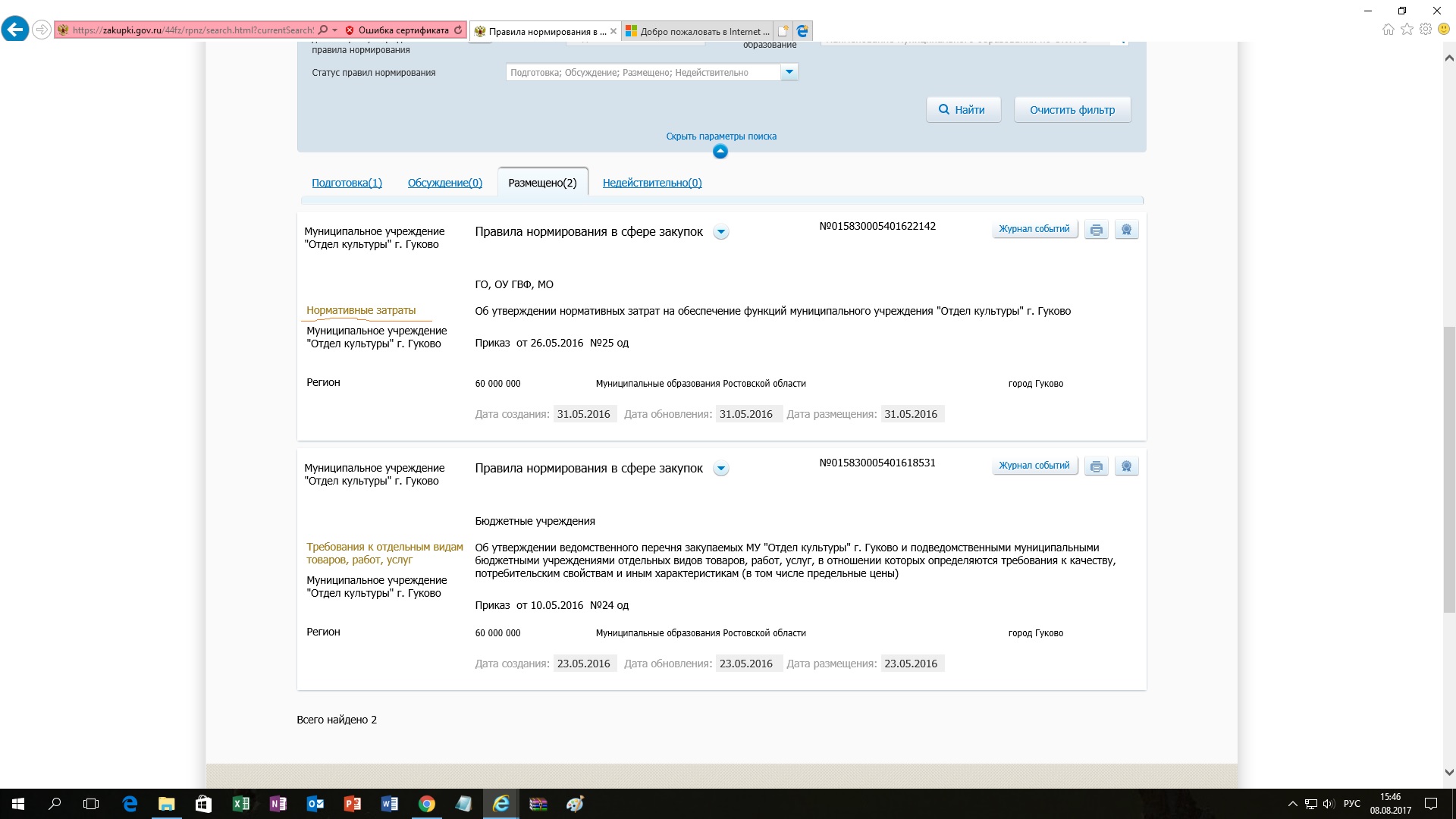Screen dimensions: 1456x819
Task: Switch to the Недействительно(0) tab
Action: [652, 183]
